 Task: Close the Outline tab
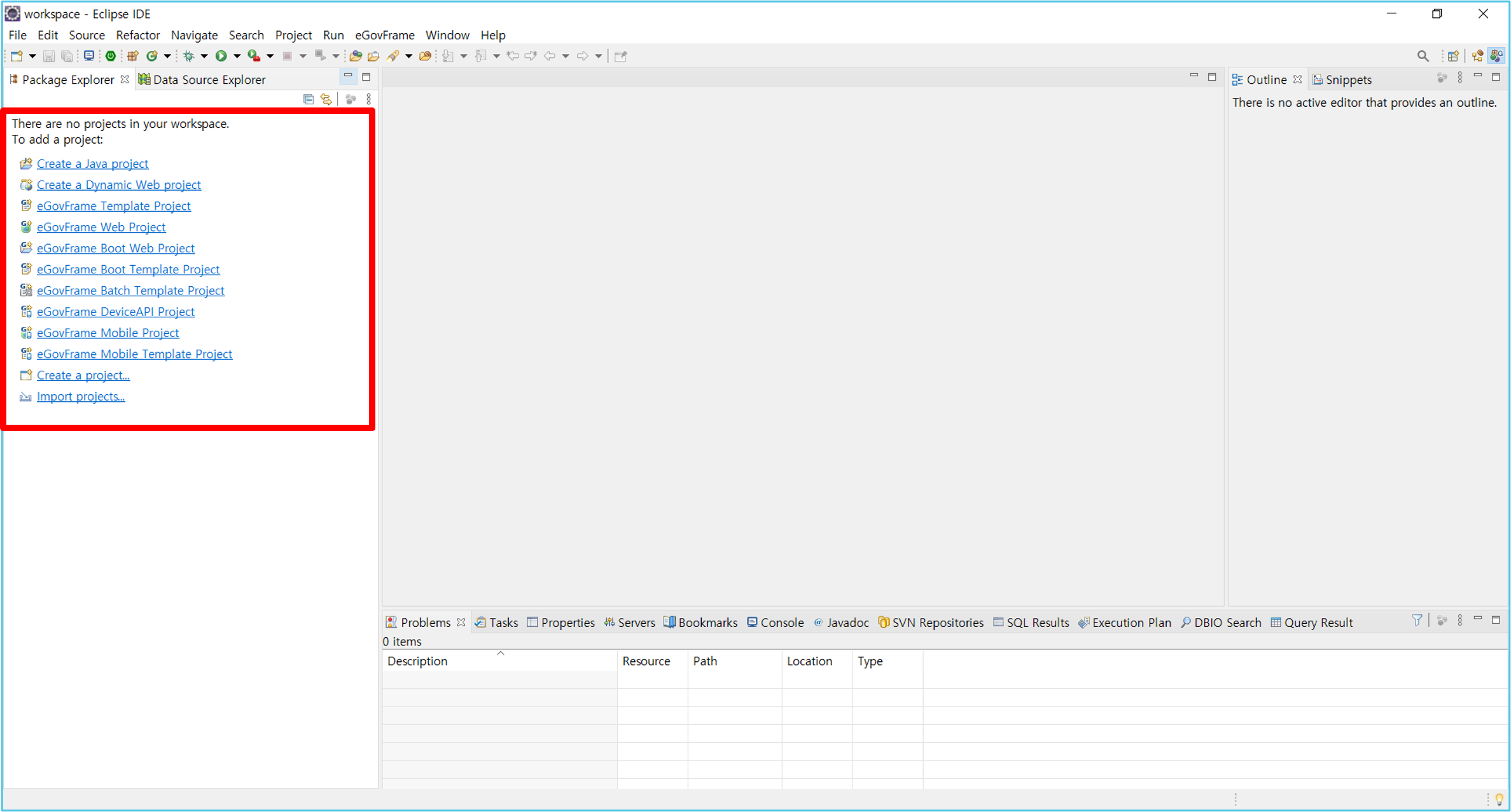(1298, 79)
